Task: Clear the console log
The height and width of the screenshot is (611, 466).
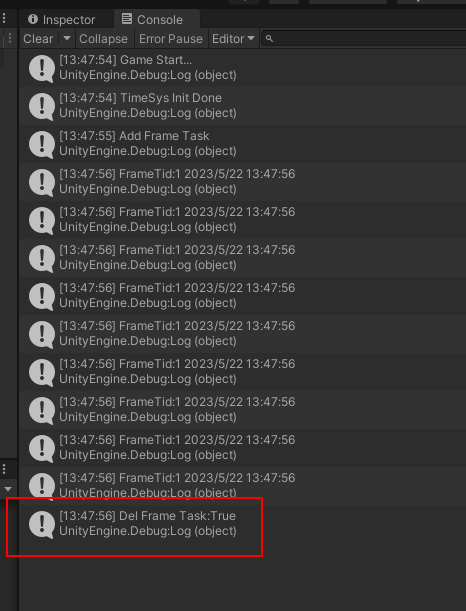Action: click(x=38, y=39)
